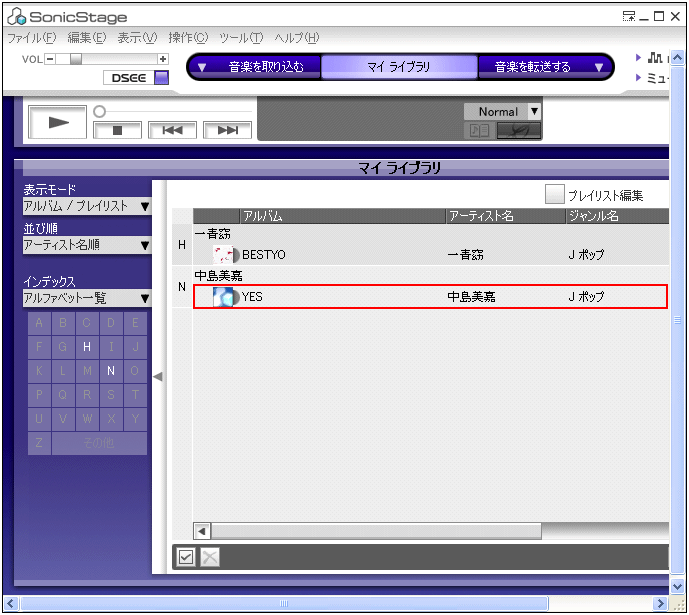This screenshot has width=689, height=615.
Task: Click index letter M
Action: [x=87, y=371]
